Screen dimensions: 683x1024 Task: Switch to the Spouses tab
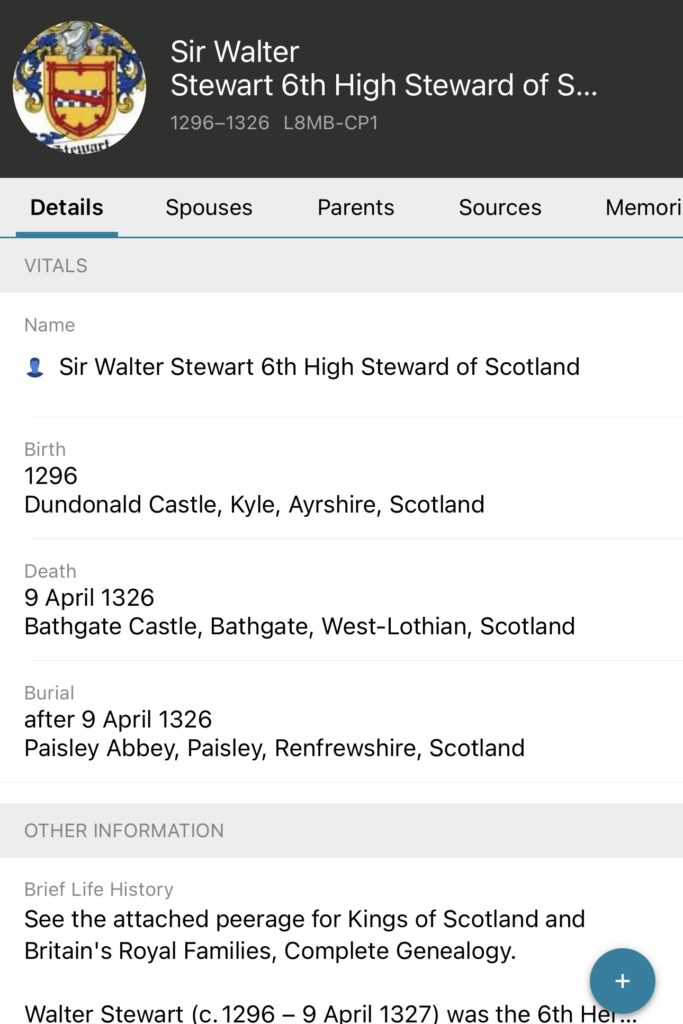[209, 208]
